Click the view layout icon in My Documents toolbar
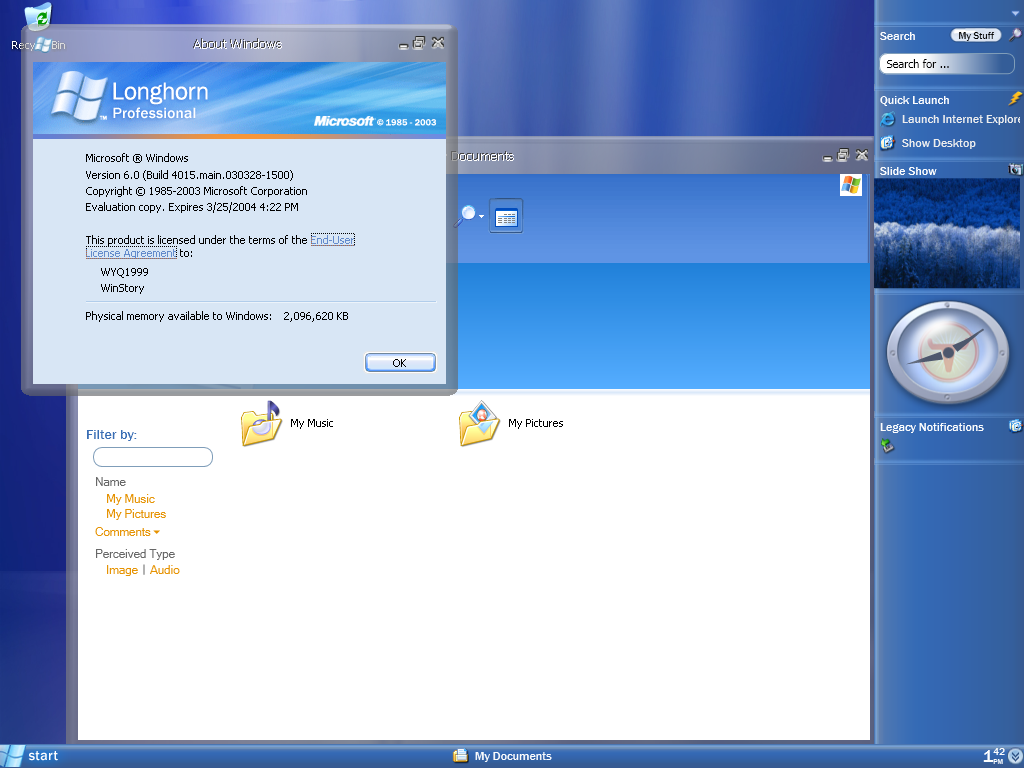1024x768 pixels. 506,216
